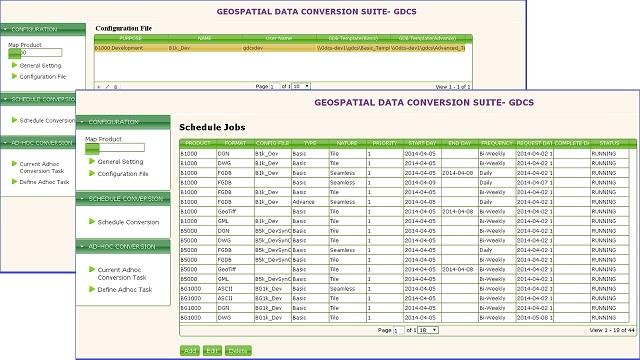Sort Schedule Jobs by the CONFIG FILE column
The image size is (640, 360).
(272, 143)
